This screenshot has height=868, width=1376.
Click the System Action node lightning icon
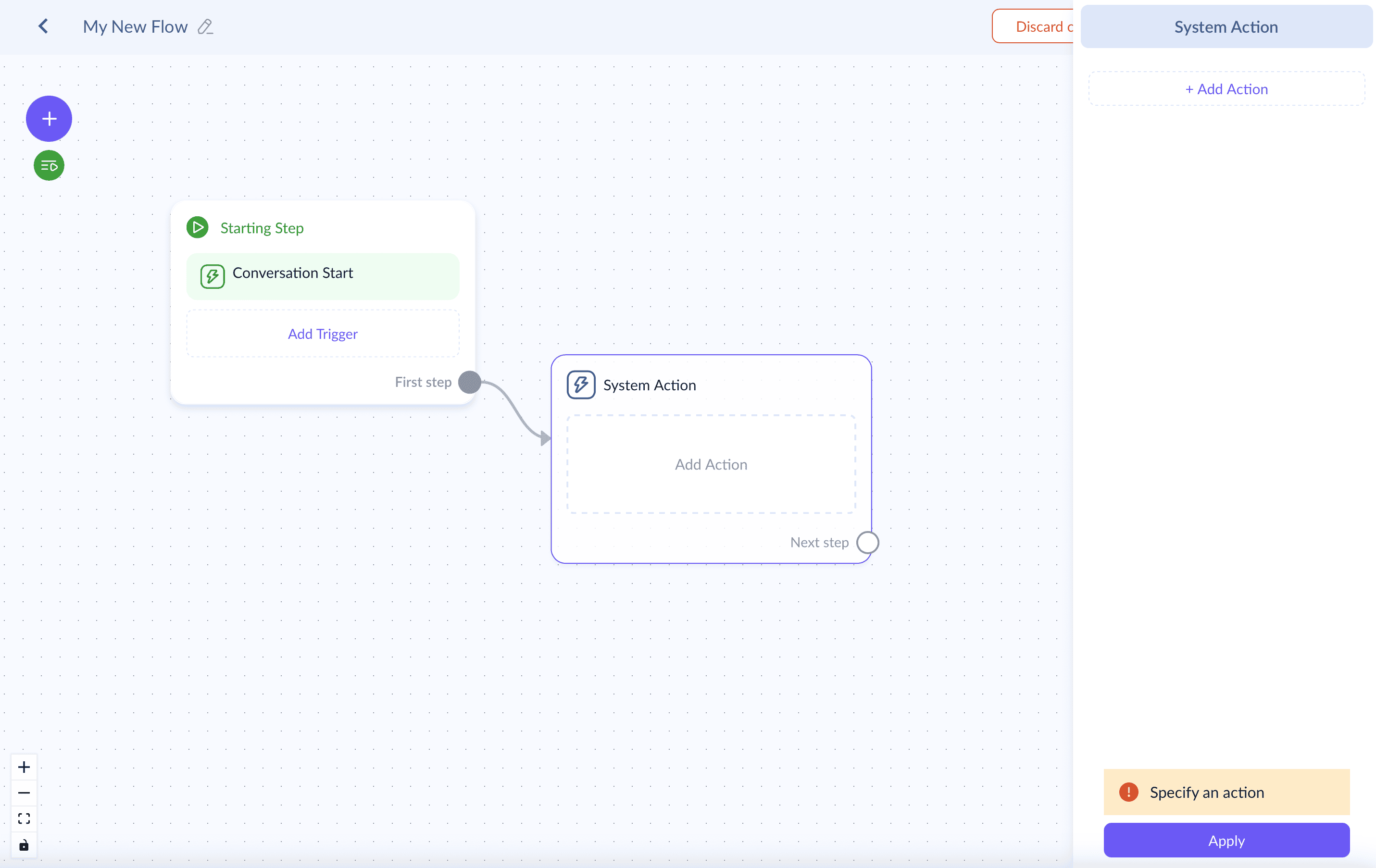tap(581, 385)
